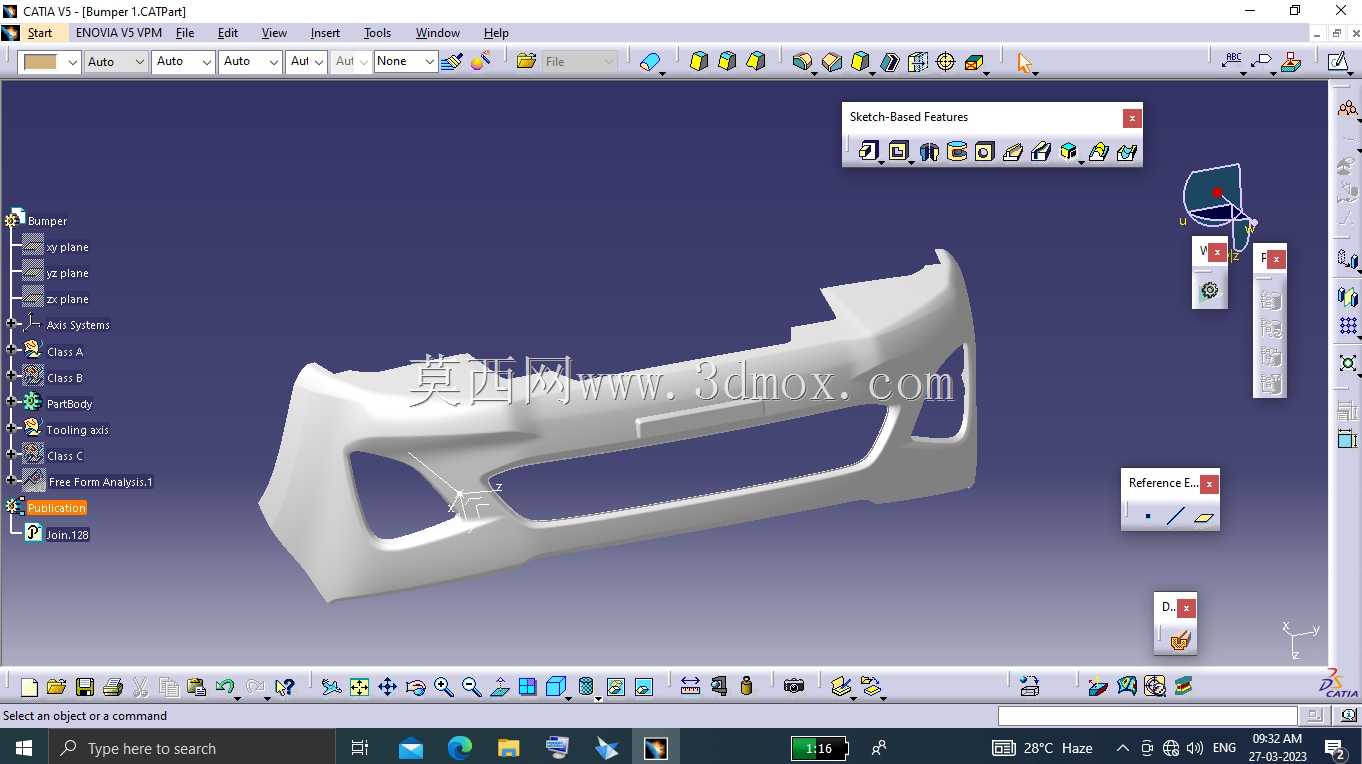This screenshot has height=764, width=1362.
Task: Open the Pad tool sub-menu arrow
Action: click(880, 161)
